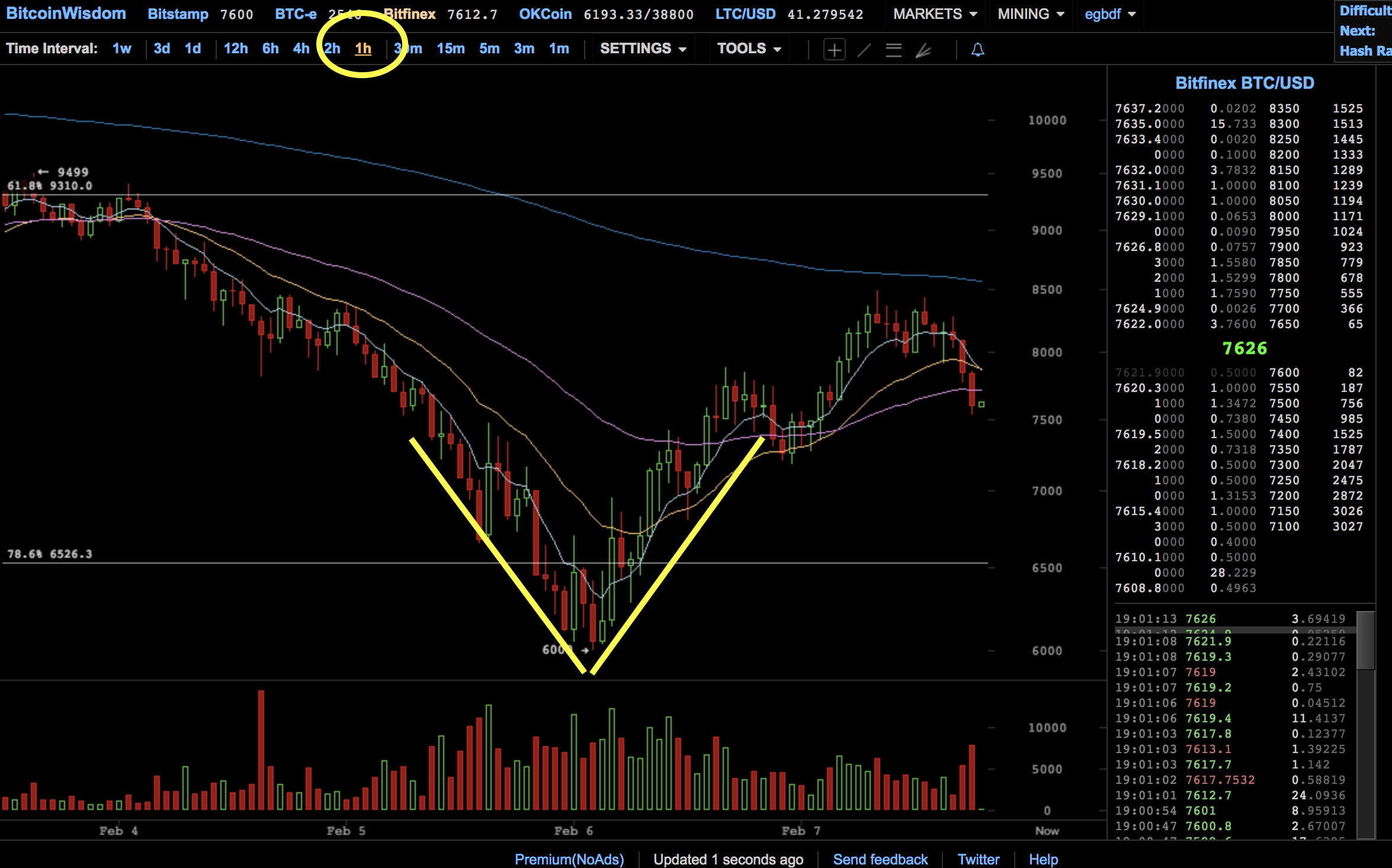Set time interval to 12h
1392x868 pixels.
pos(236,49)
